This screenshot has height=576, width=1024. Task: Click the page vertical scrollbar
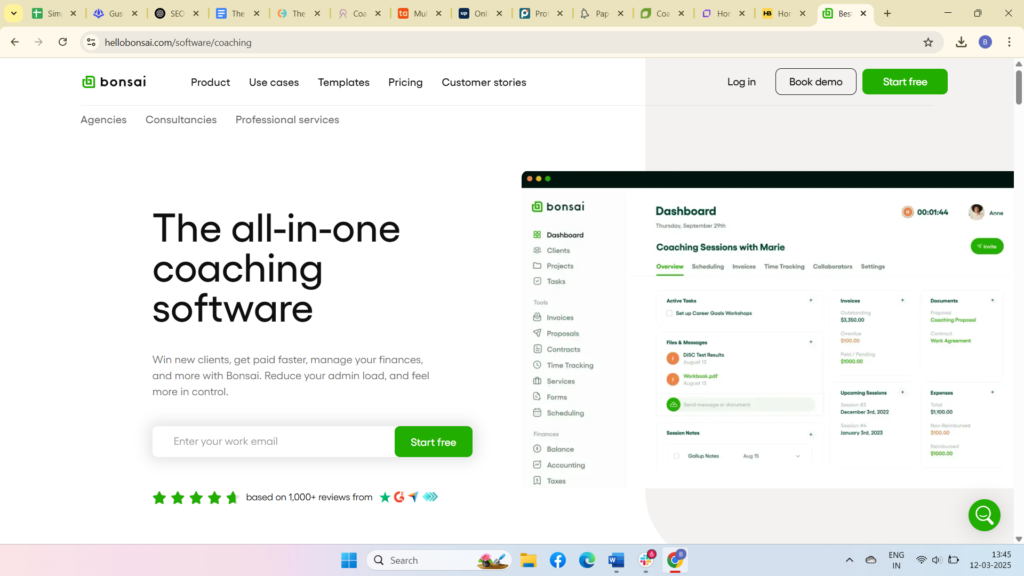1018,300
